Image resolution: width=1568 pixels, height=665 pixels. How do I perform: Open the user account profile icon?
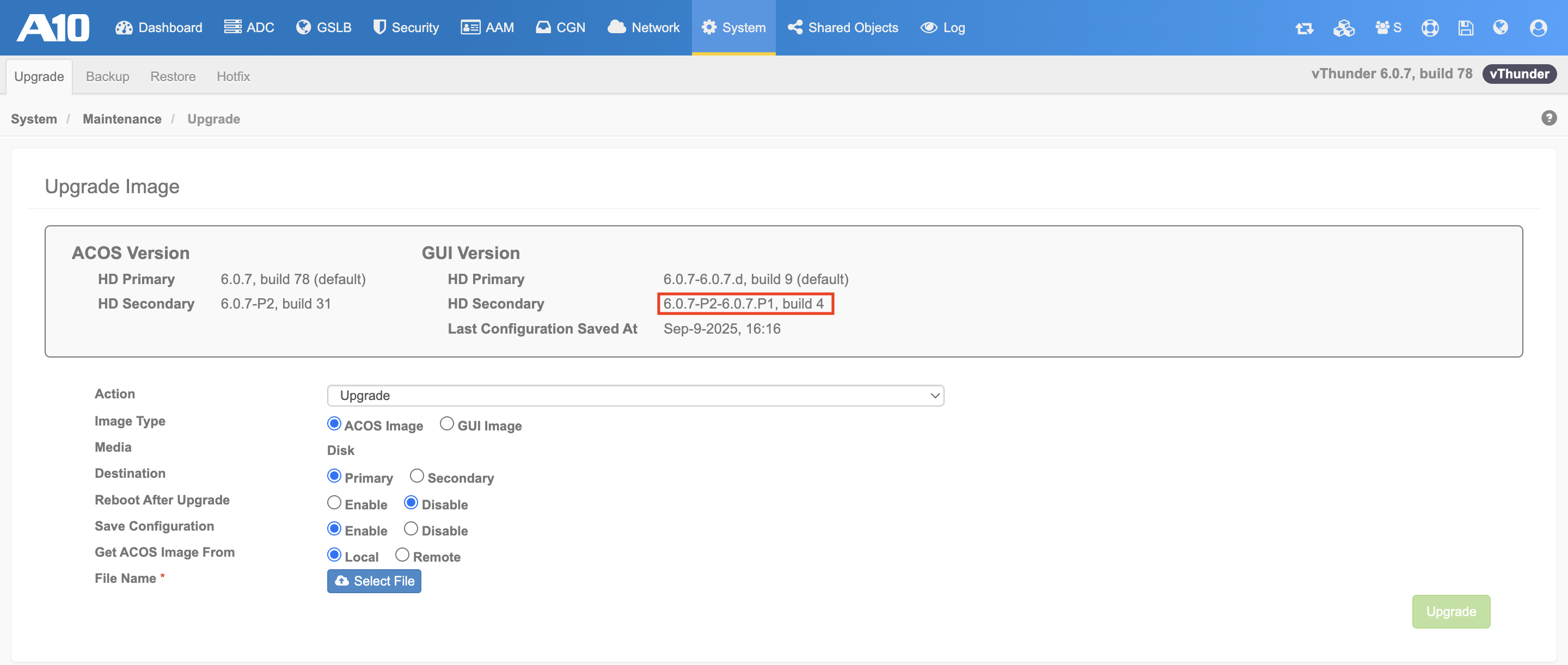[x=1538, y=28]
